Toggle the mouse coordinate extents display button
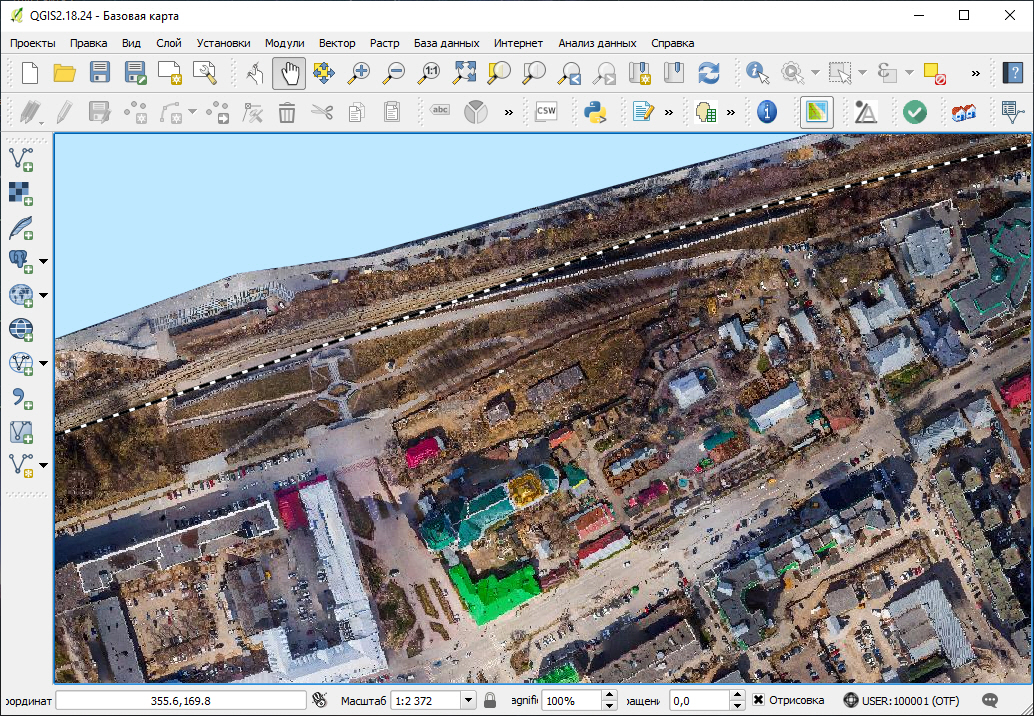This screenshot has width=1034, height=716. [320, 700]
